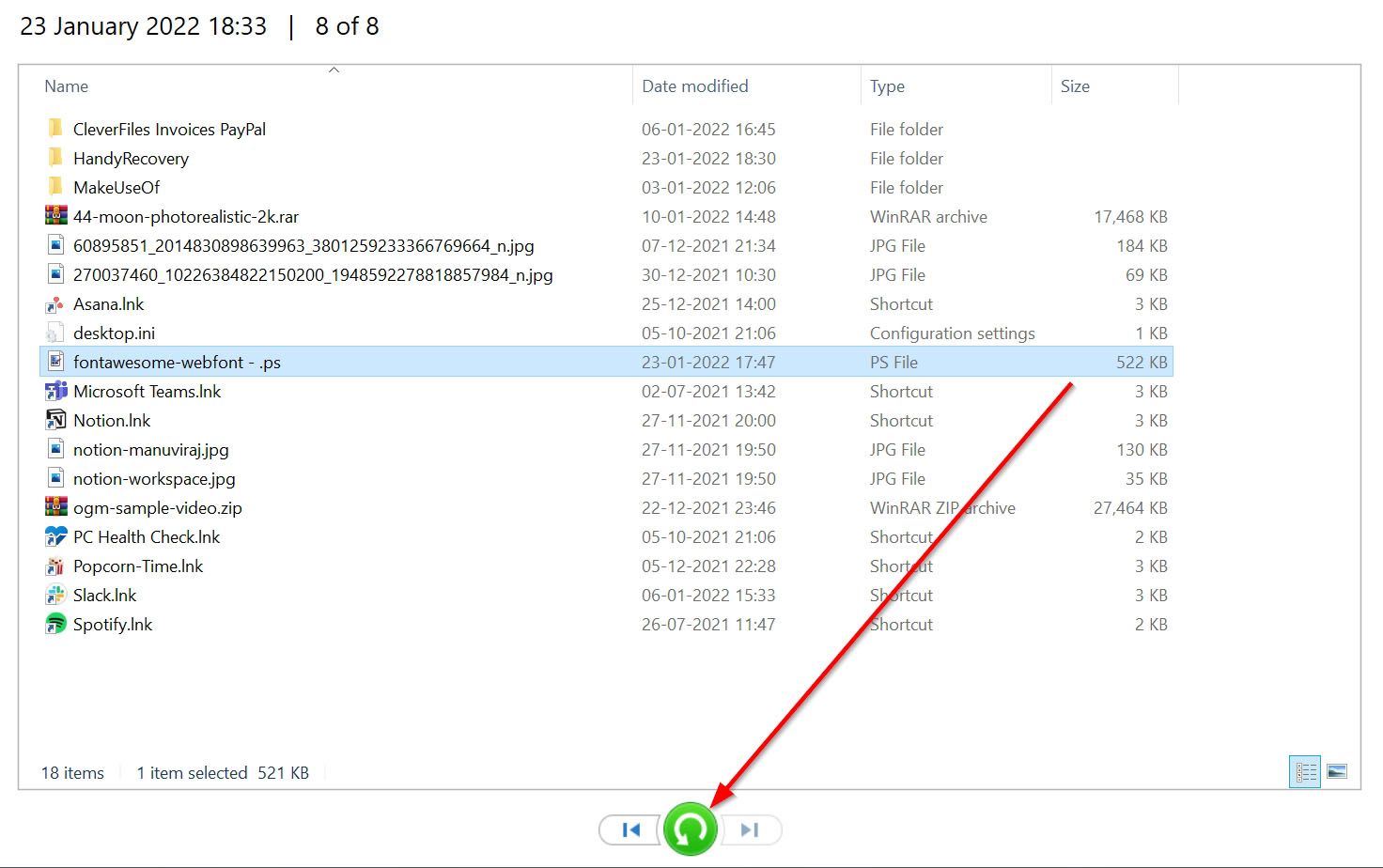The image size is (1383, 868).
Task: Select the fontawesome-webfont - .ps file name
Action: pyautogui.click(x=177, y=363)
